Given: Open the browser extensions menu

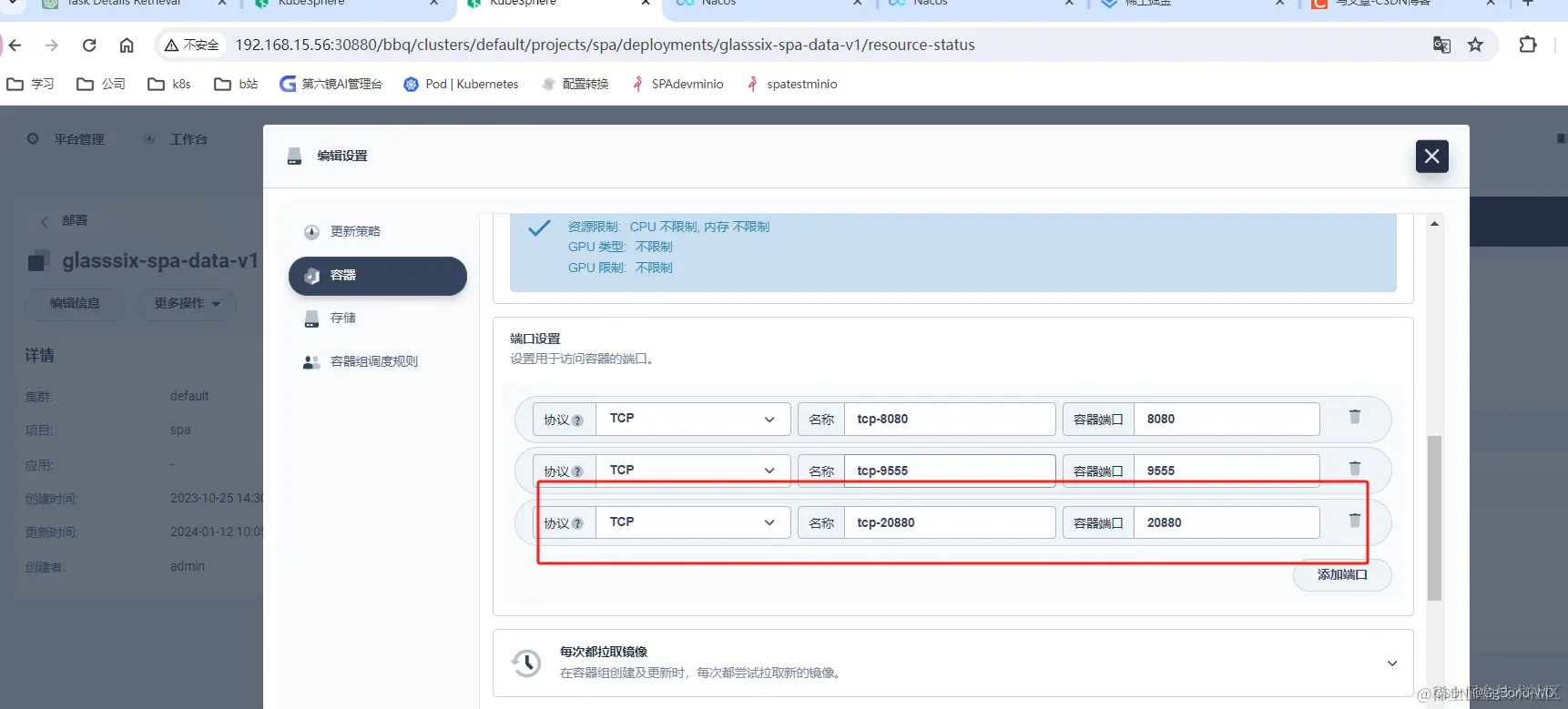Looking at the screenshot, I should [1528, 45].
